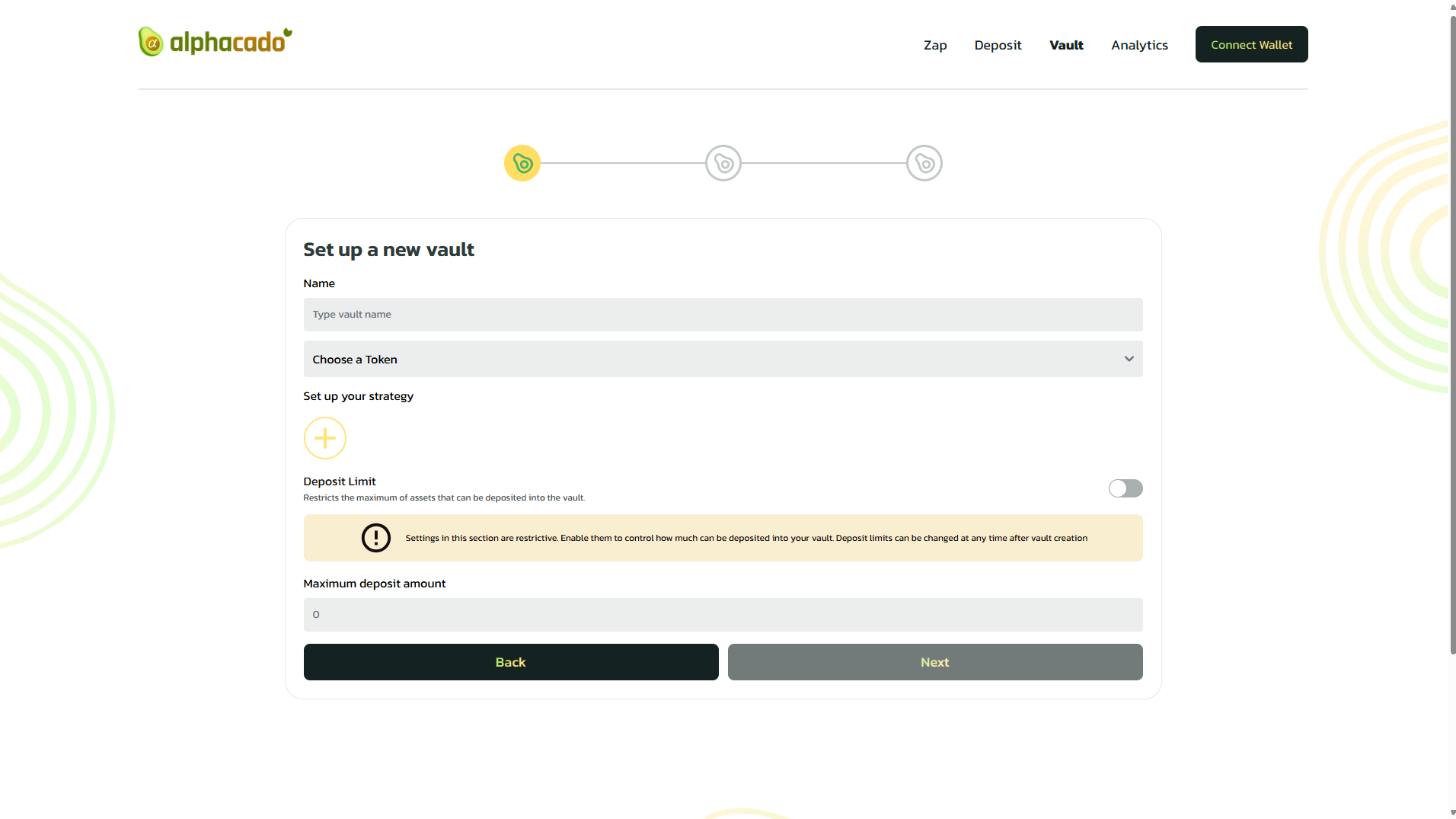
Task: Go to the Deposit page
Action: [998, 45]
